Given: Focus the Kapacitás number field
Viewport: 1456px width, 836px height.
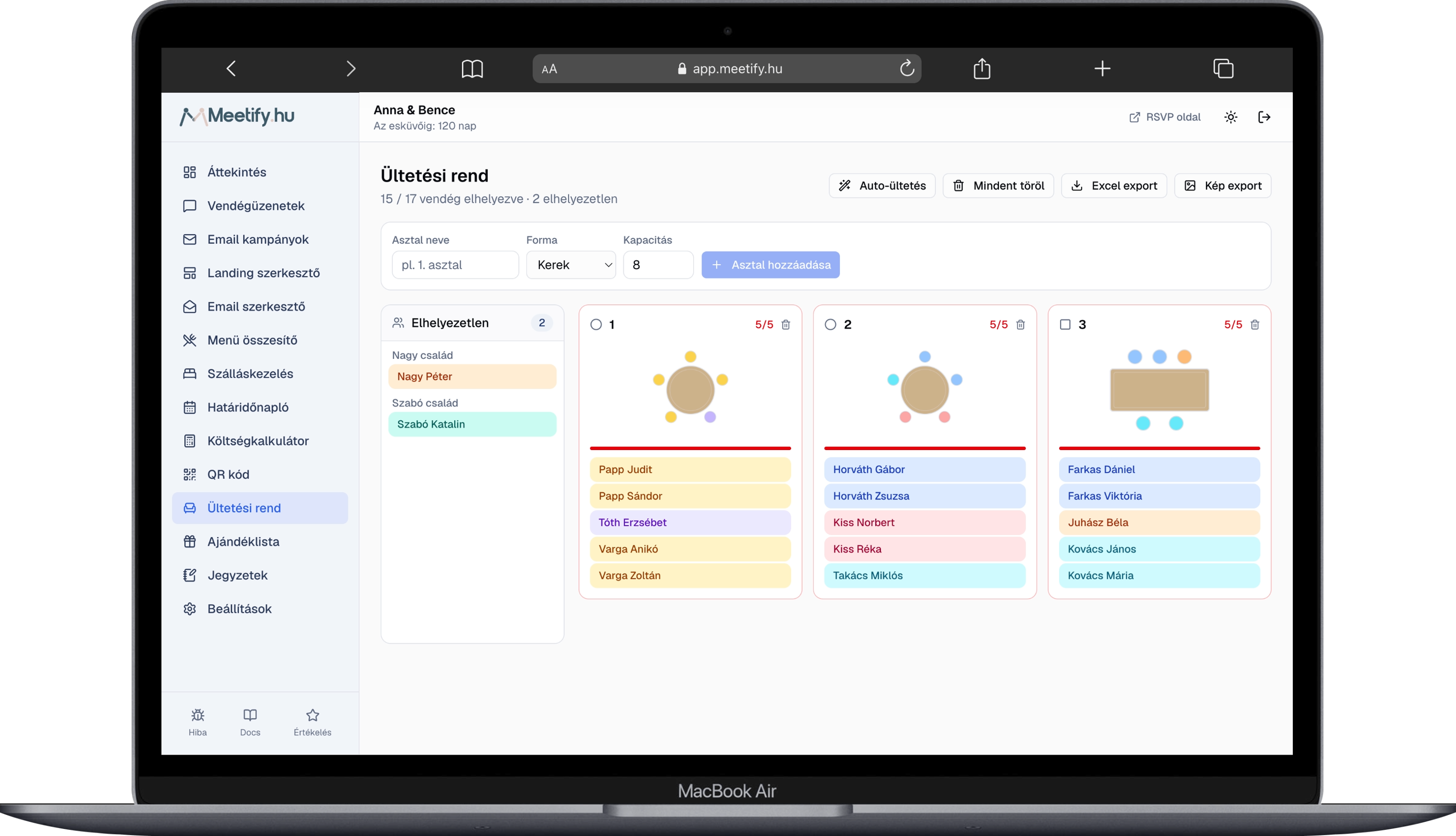Looking at the screenshot, I should 658,265.
